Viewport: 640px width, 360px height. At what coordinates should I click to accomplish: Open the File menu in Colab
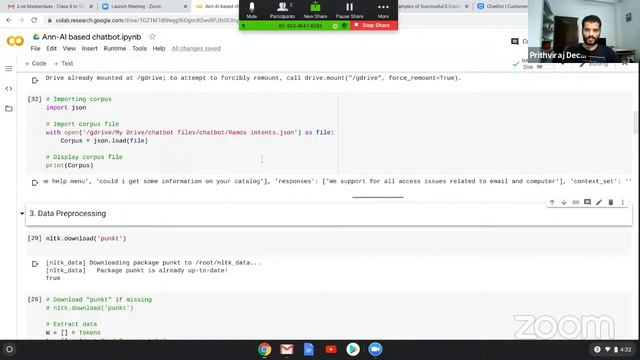pos(36,48)
